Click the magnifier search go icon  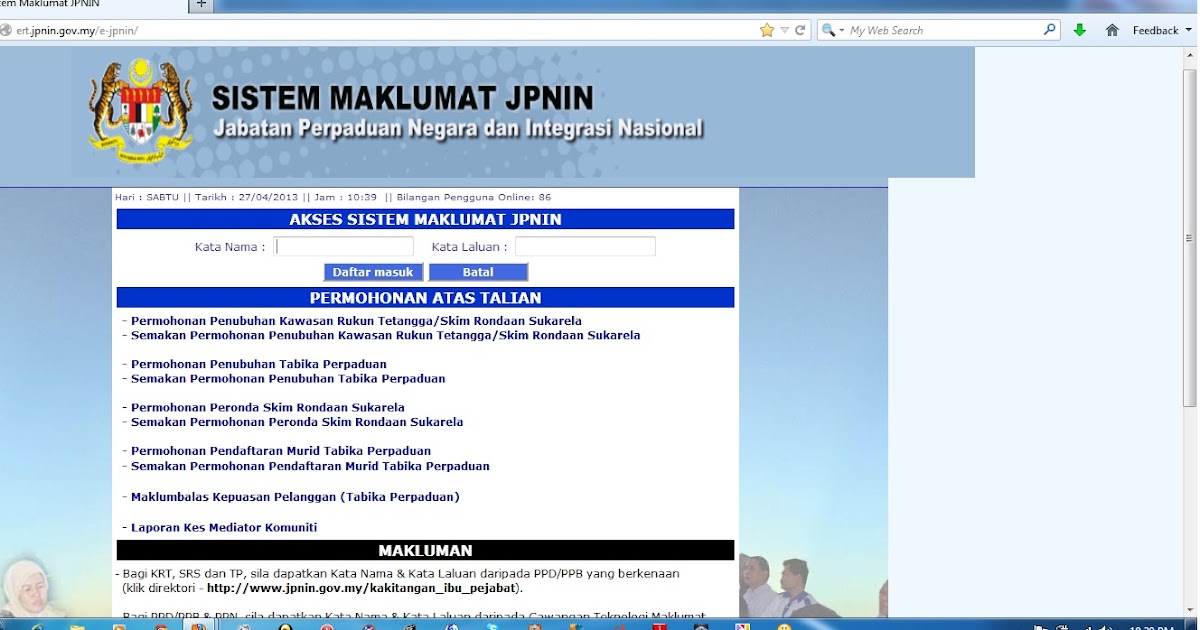pos(1050,30)
